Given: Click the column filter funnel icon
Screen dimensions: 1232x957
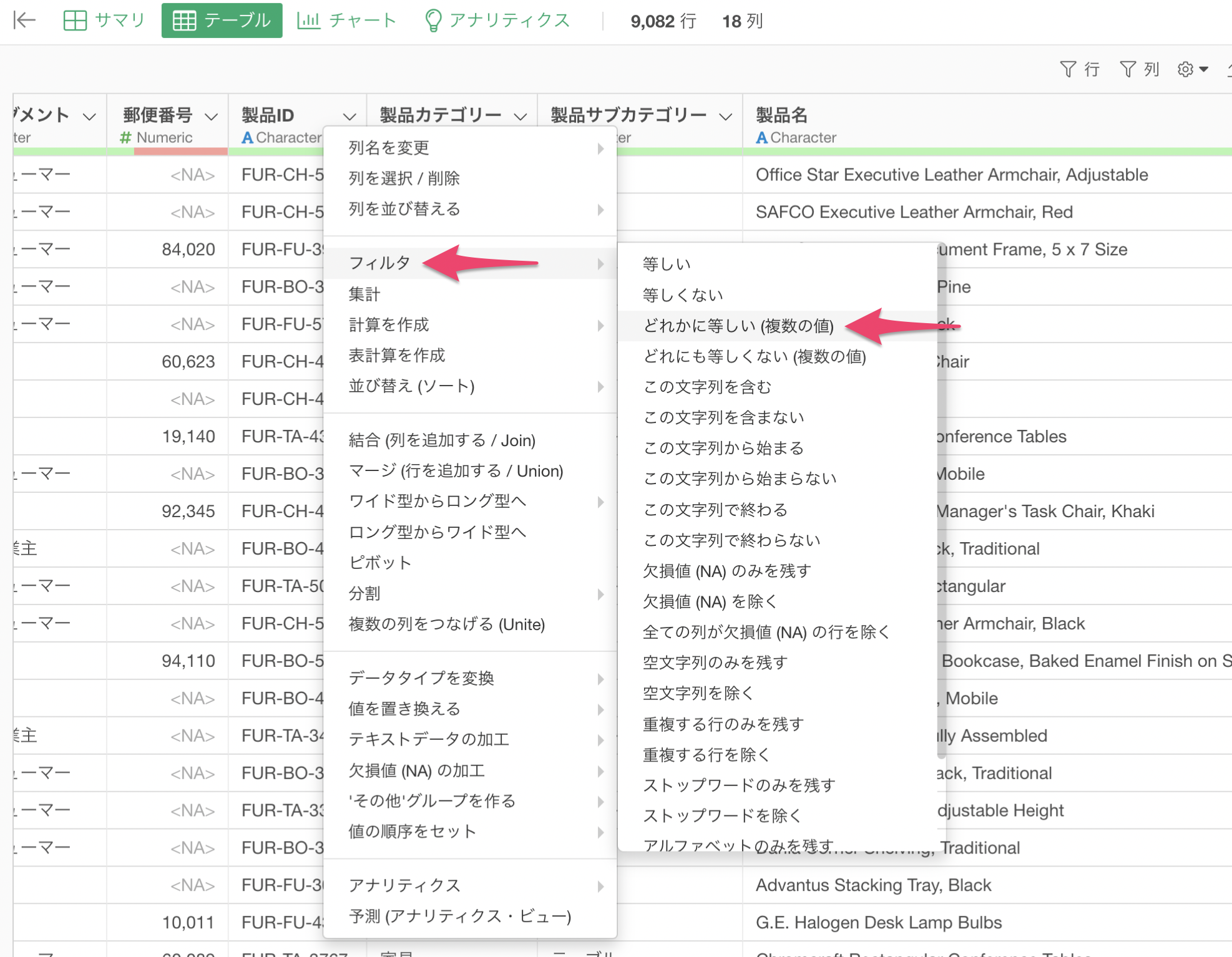Looking at the screenshot, I should (1128, 69).
